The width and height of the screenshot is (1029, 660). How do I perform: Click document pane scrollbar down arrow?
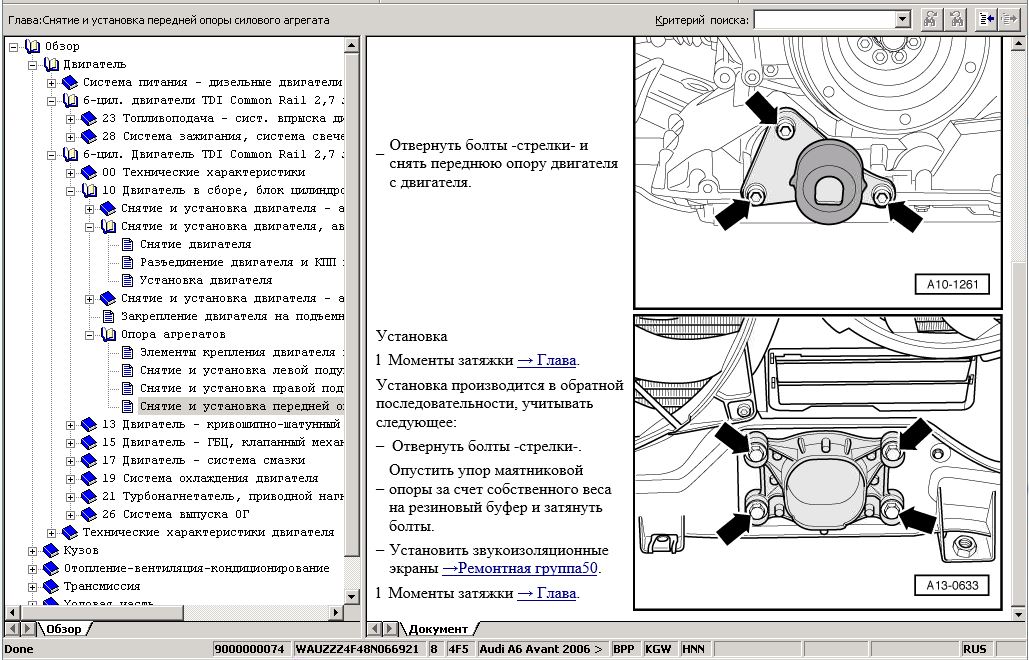pyautogui.click(x=1018, y=614)
